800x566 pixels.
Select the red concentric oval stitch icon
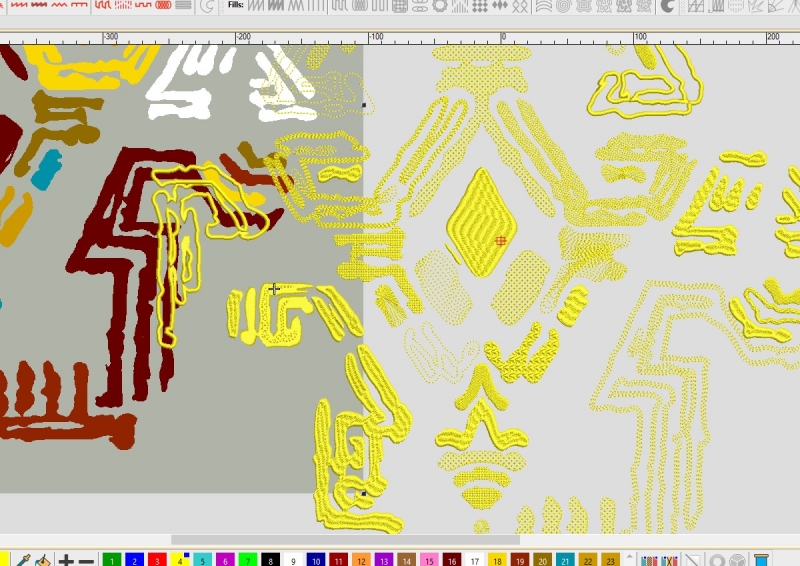coord(163,6)
